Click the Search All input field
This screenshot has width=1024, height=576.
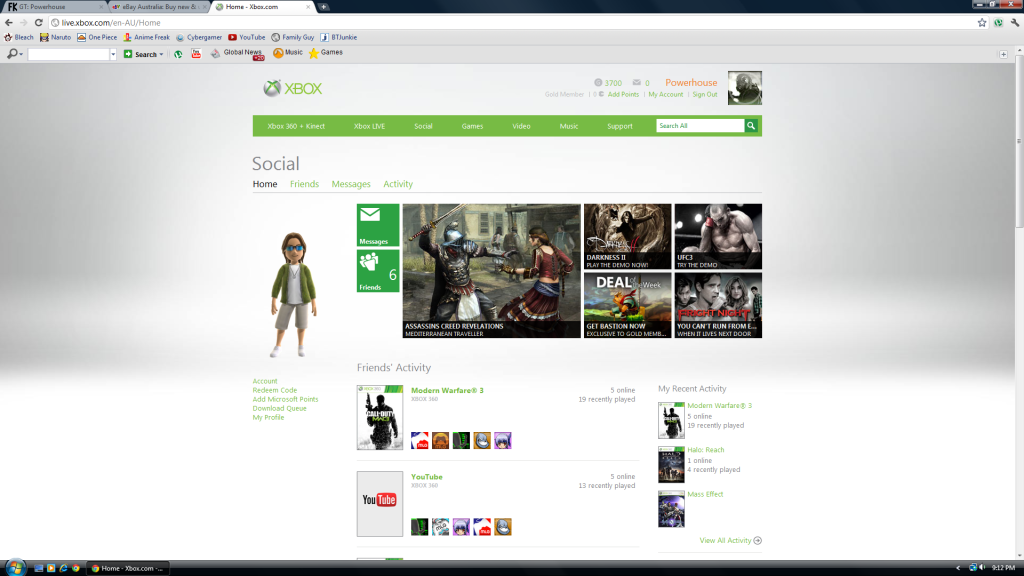tap(699, 126)
